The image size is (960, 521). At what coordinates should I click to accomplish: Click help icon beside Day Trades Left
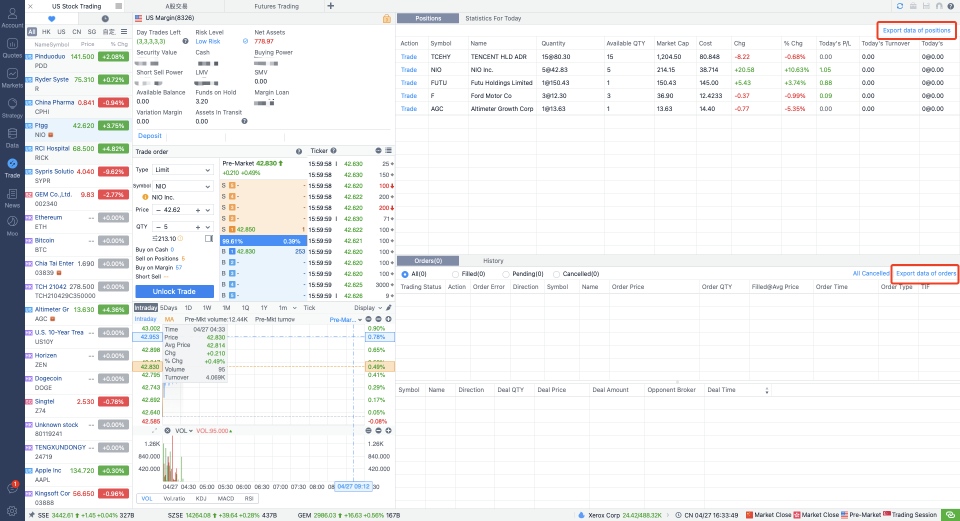click(x=186, y=42)
